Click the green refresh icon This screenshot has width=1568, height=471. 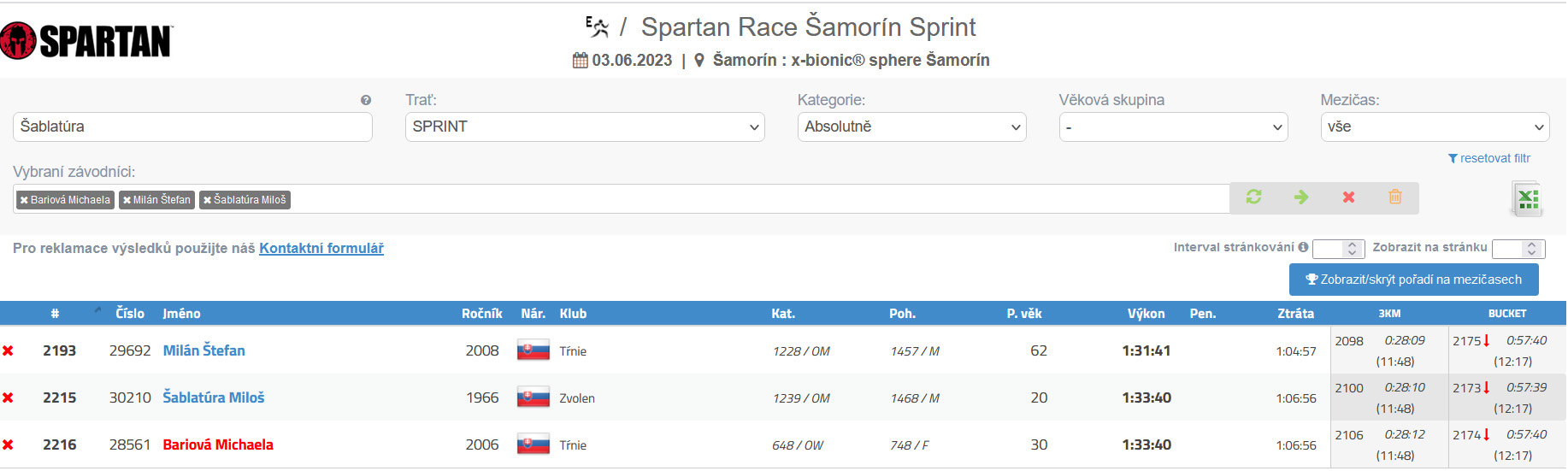click(1253, 197)
